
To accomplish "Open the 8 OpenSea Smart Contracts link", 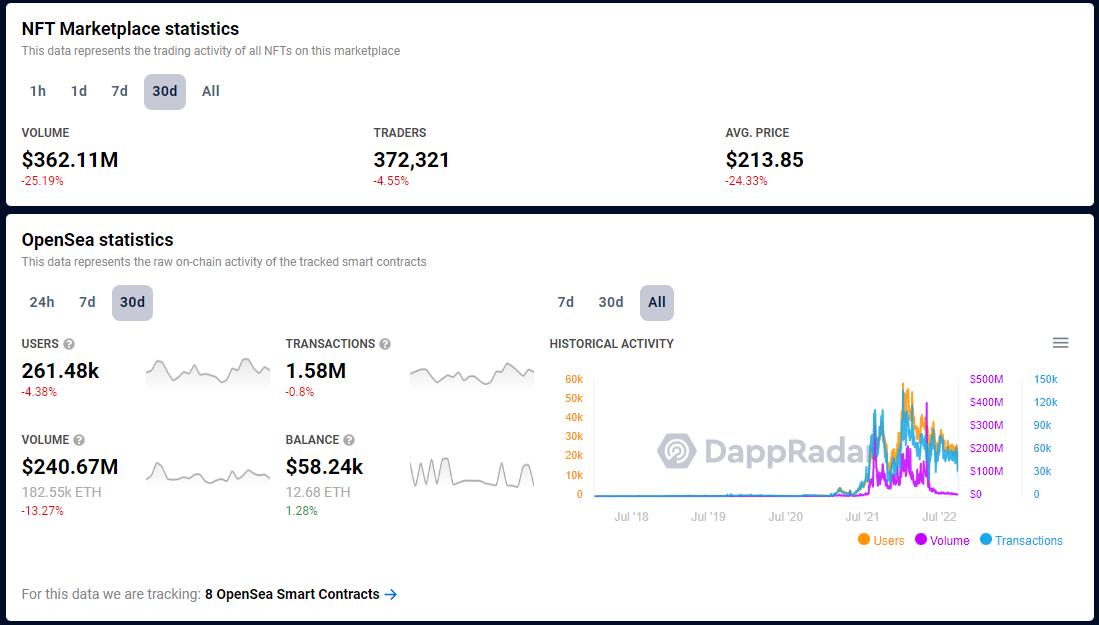I will [x=301, y=594].
